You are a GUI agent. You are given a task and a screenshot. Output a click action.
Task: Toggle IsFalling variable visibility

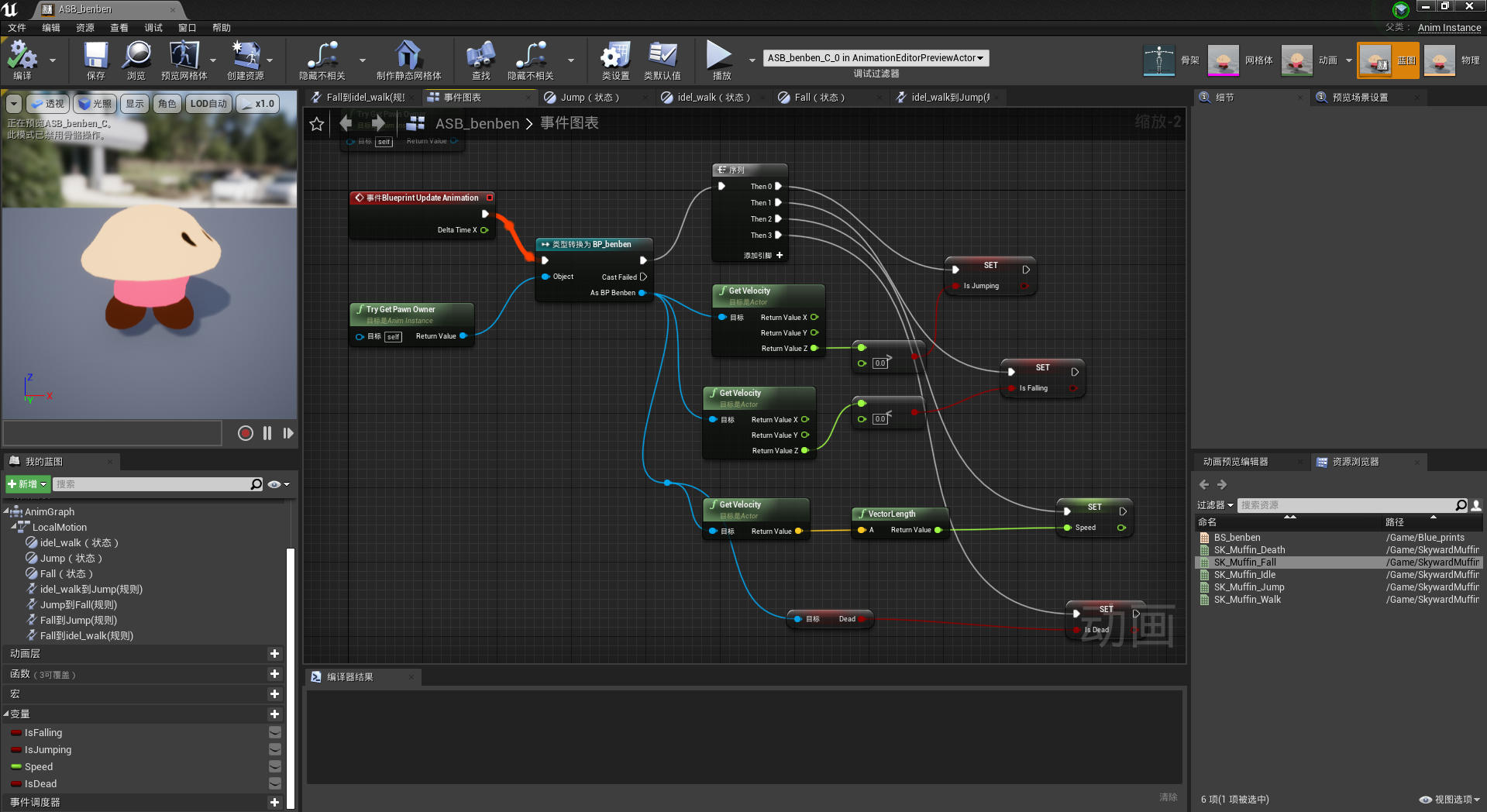click(274, 733)
